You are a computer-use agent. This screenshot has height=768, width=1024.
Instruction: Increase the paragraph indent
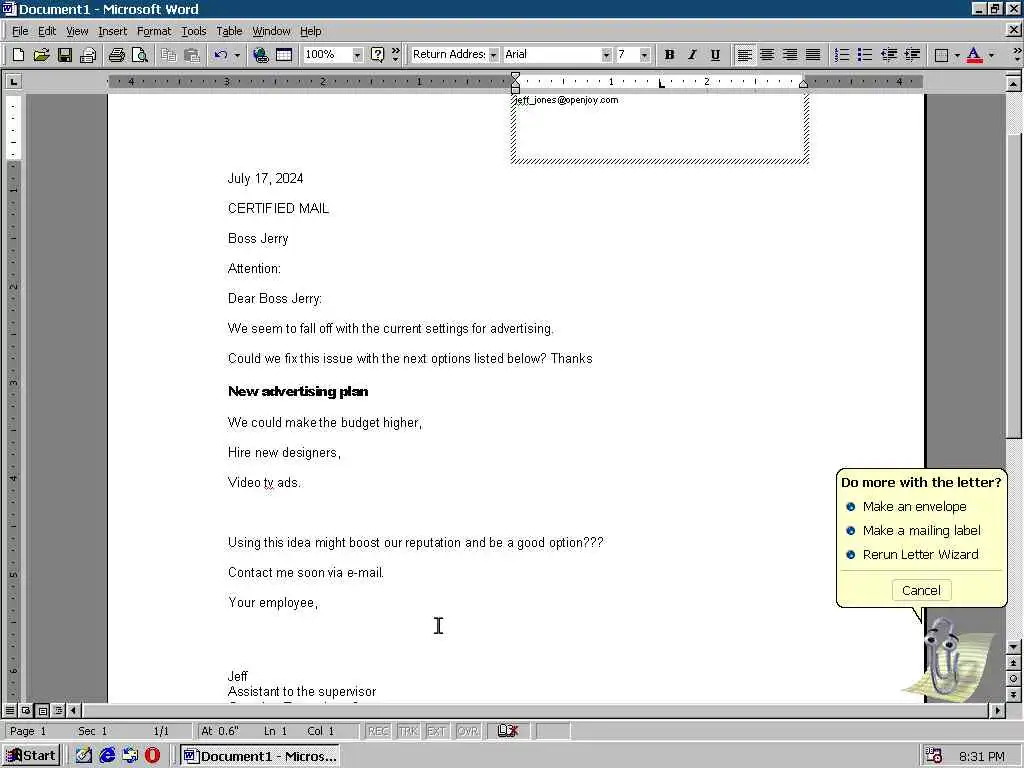912,55
